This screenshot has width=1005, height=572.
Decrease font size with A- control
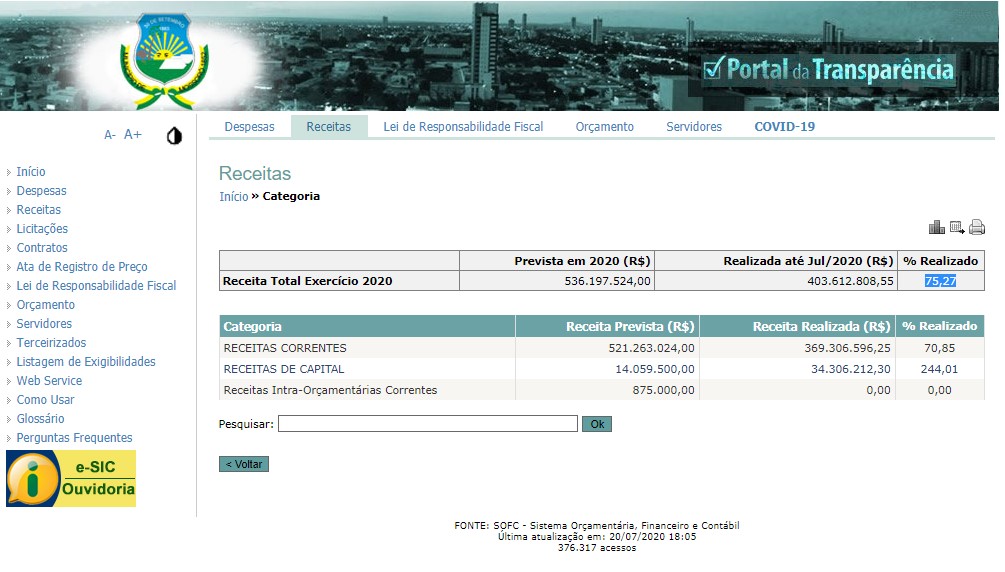pyautogui.click(x=110, y=135)
